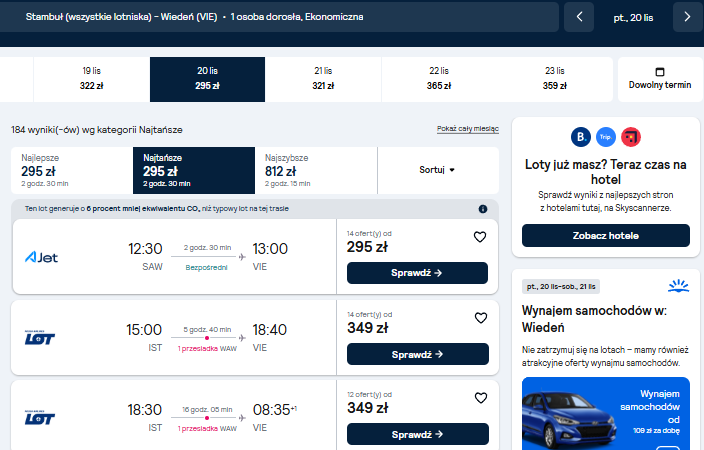Click the AJet airline logo
This screenshot has width=704, height=450.
(x=41, y=257)
